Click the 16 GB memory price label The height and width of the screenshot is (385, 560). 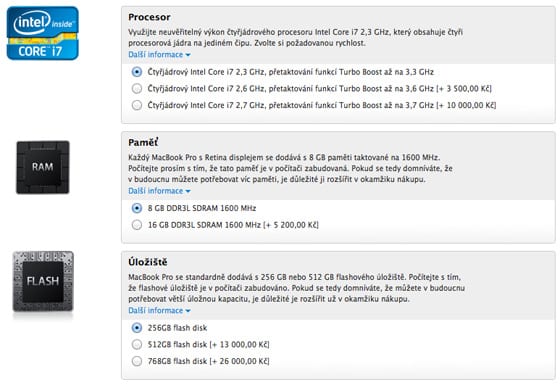[x=291, y=225]
